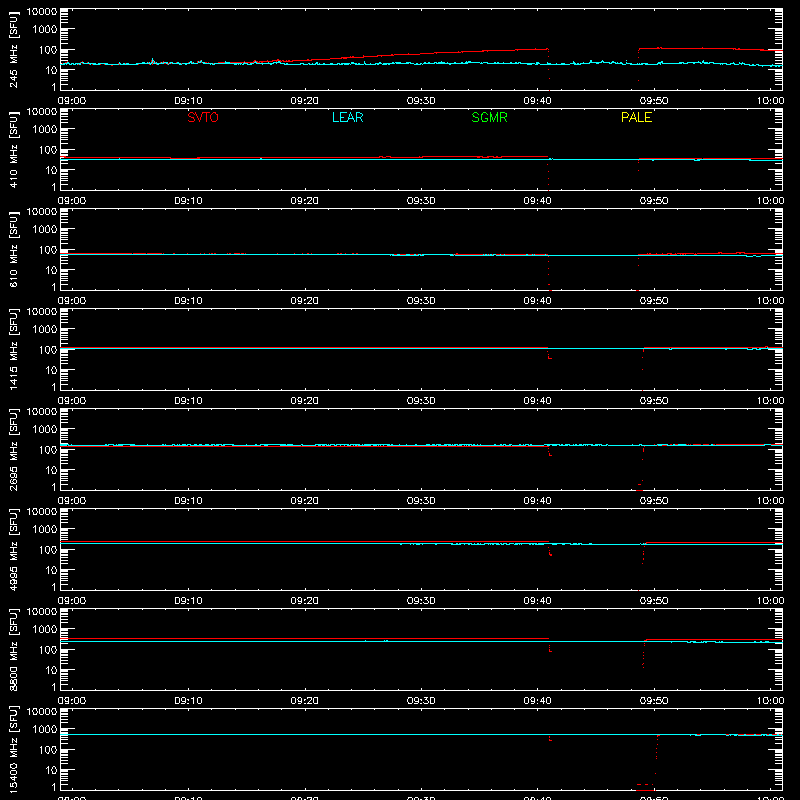Click 09:10 under the 245 MHz panel
The image size is (800, 800).
click(188, 101)
